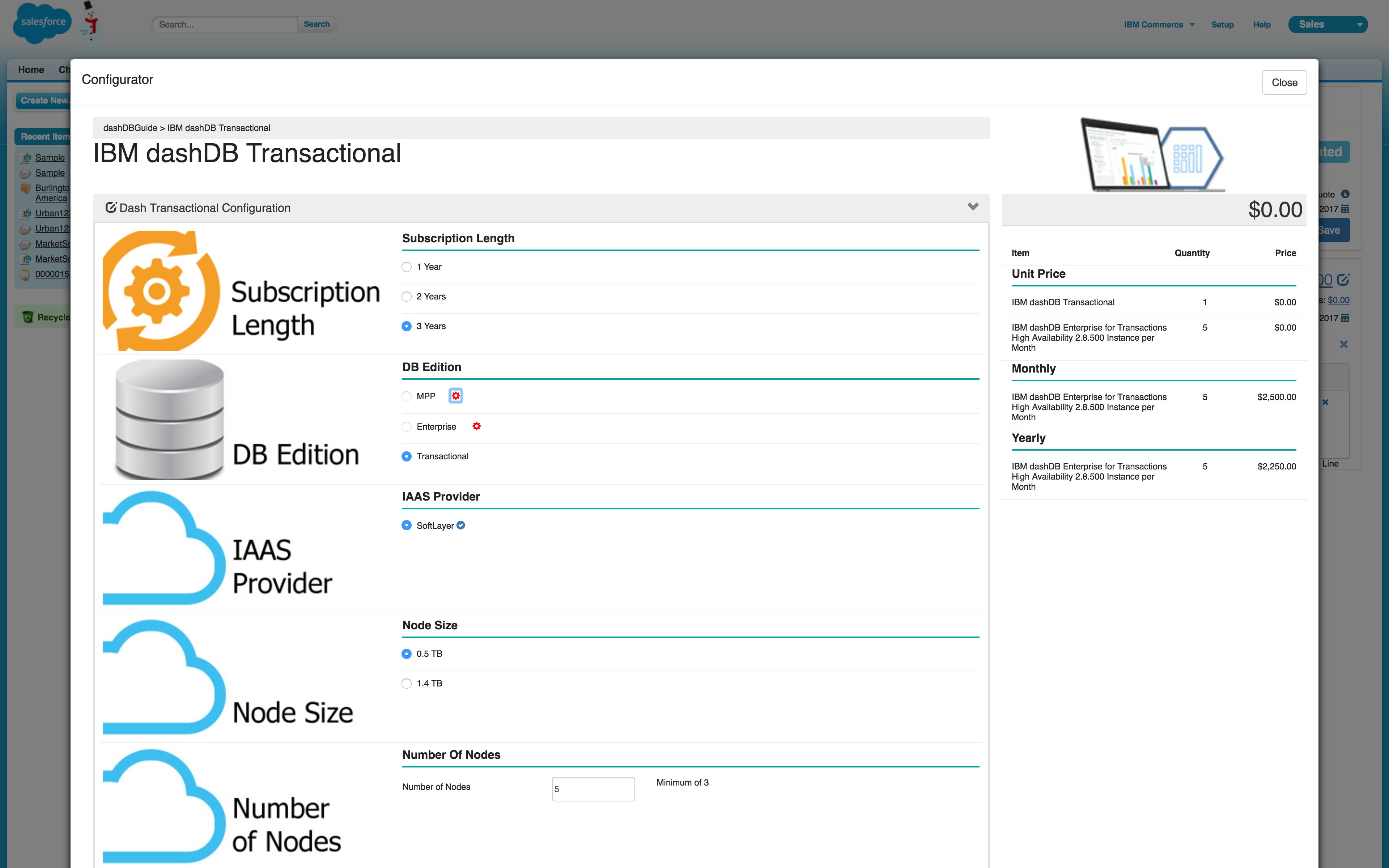This screenshot has height=868, width=1389.
Task: Click the edit pencil icon before Dash Transactional Configuration
Action: [x=111, y=207]
